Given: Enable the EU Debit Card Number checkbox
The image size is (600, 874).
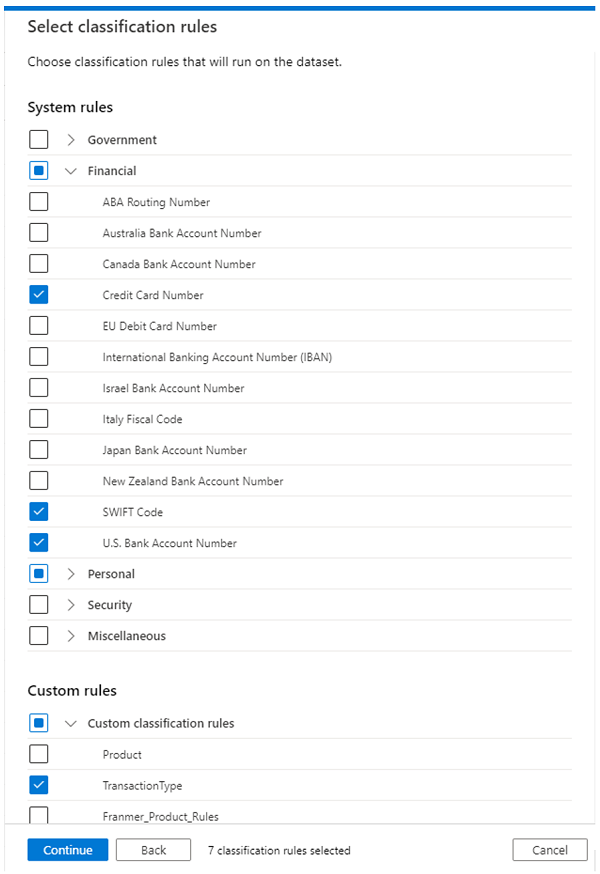Looking at the screenshot, I should coord(38,325).
